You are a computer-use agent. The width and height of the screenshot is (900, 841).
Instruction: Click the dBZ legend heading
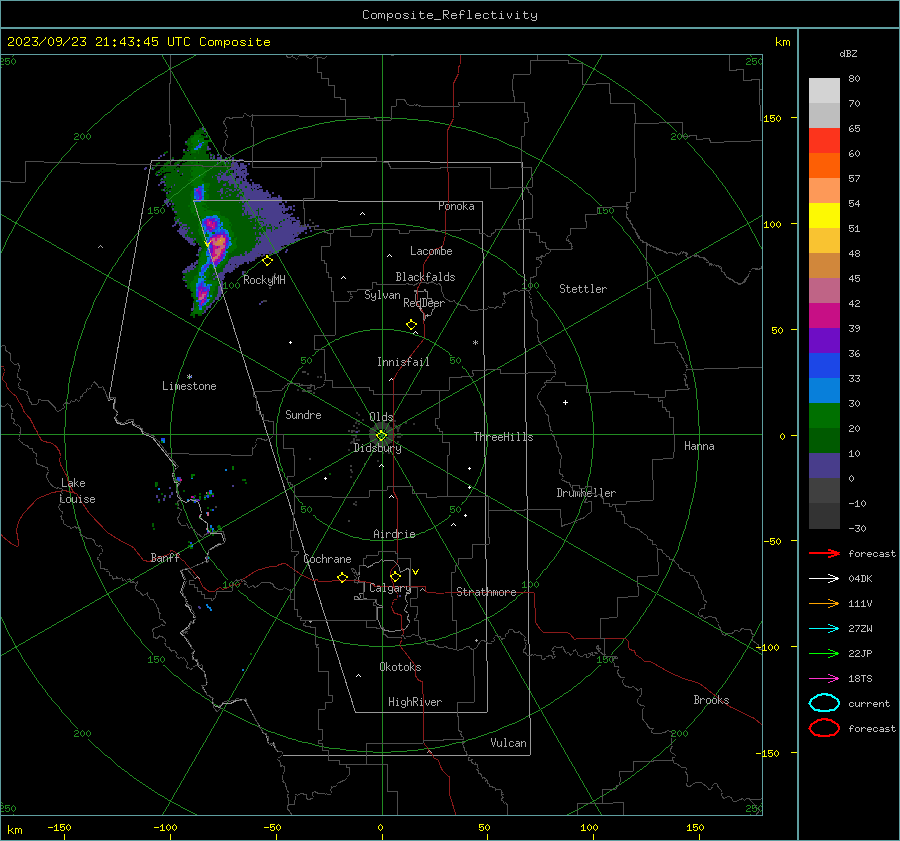click(848, 53)
